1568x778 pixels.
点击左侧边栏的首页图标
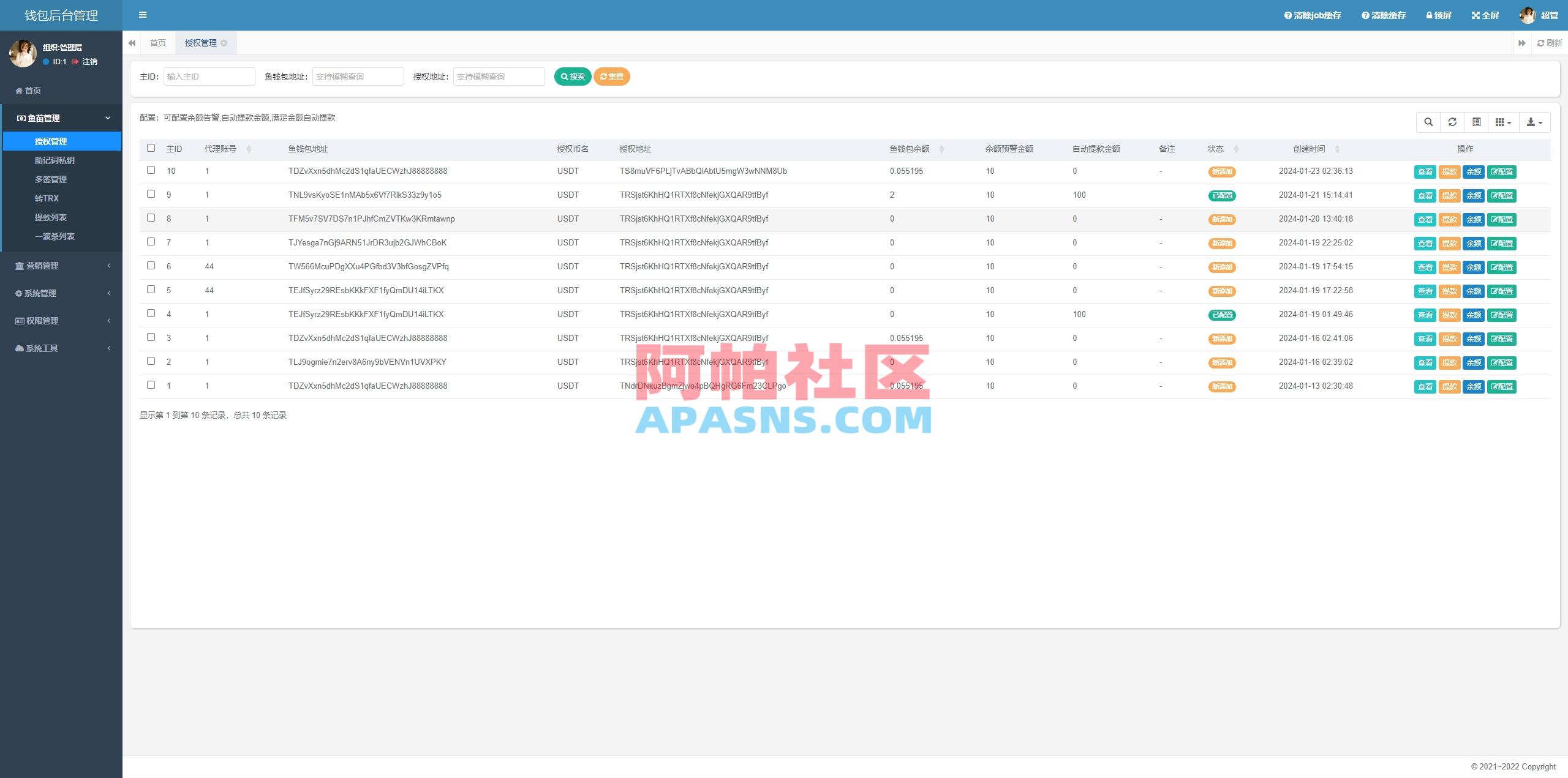click(18, 90)
